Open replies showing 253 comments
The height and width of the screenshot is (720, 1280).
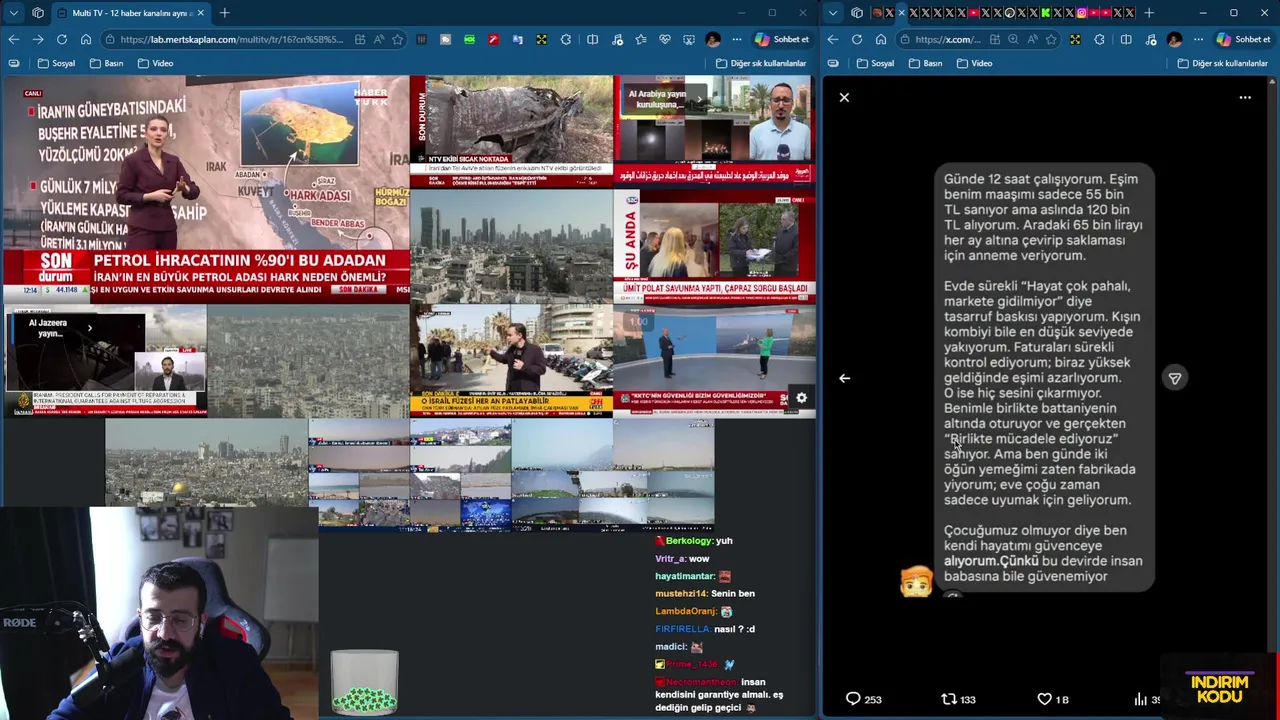[x=864, y=699]
